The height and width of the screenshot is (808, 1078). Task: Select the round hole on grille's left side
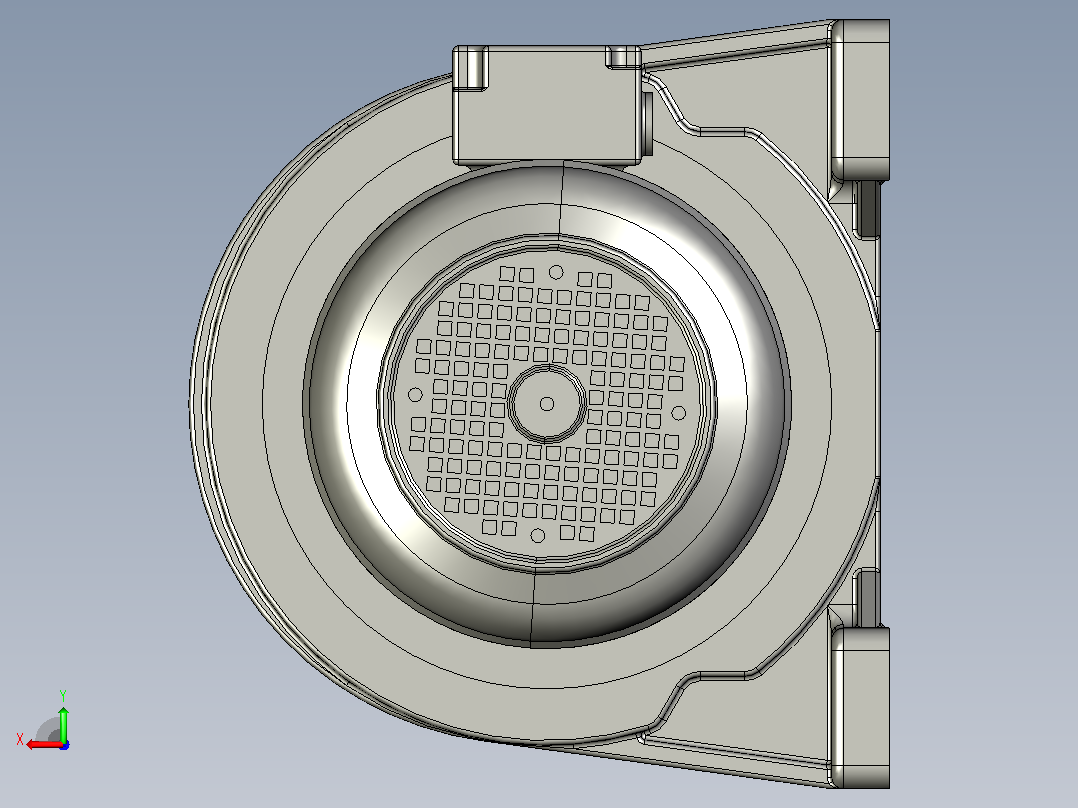(415, 395)
